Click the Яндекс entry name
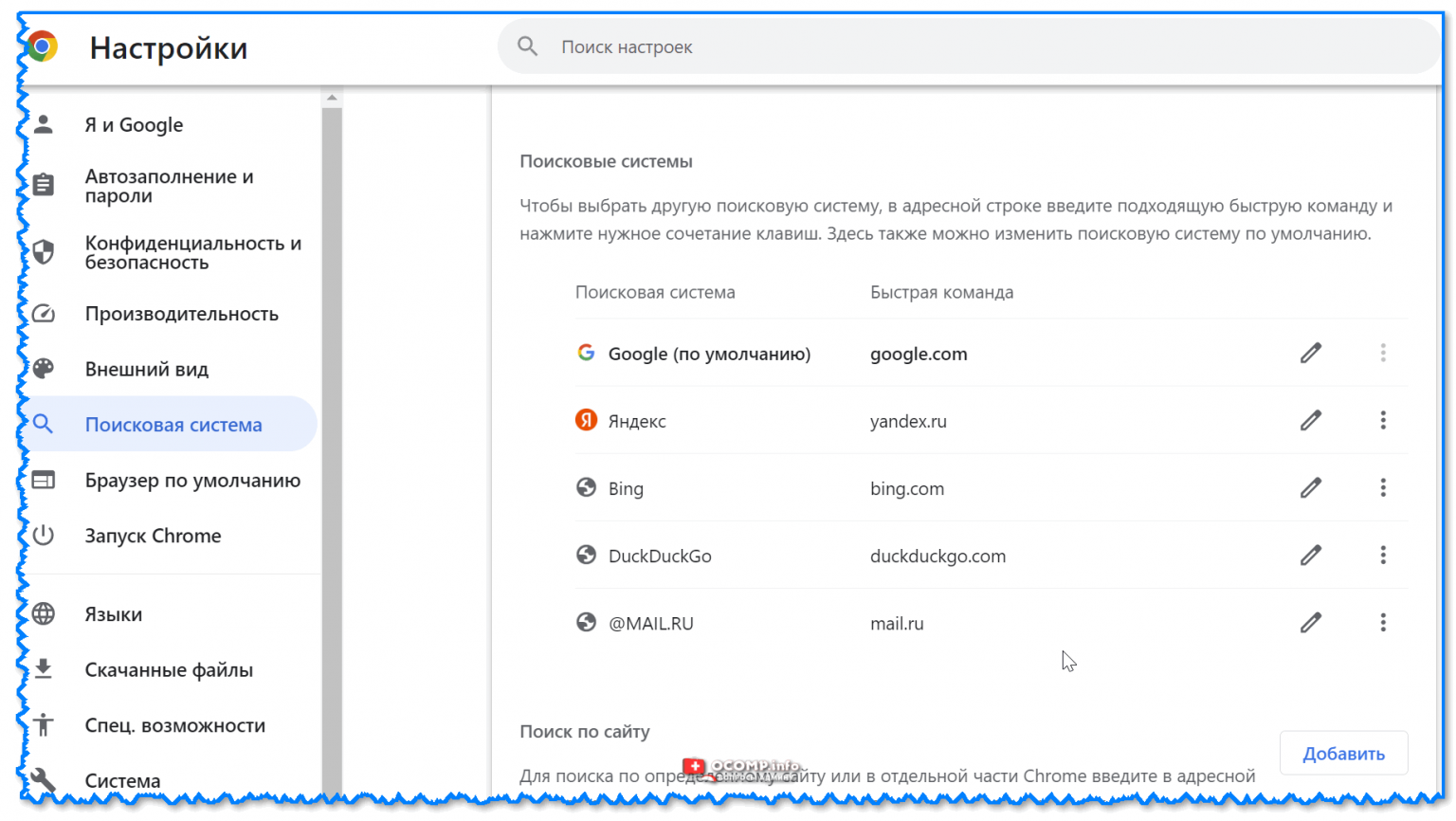 [637, 421]
